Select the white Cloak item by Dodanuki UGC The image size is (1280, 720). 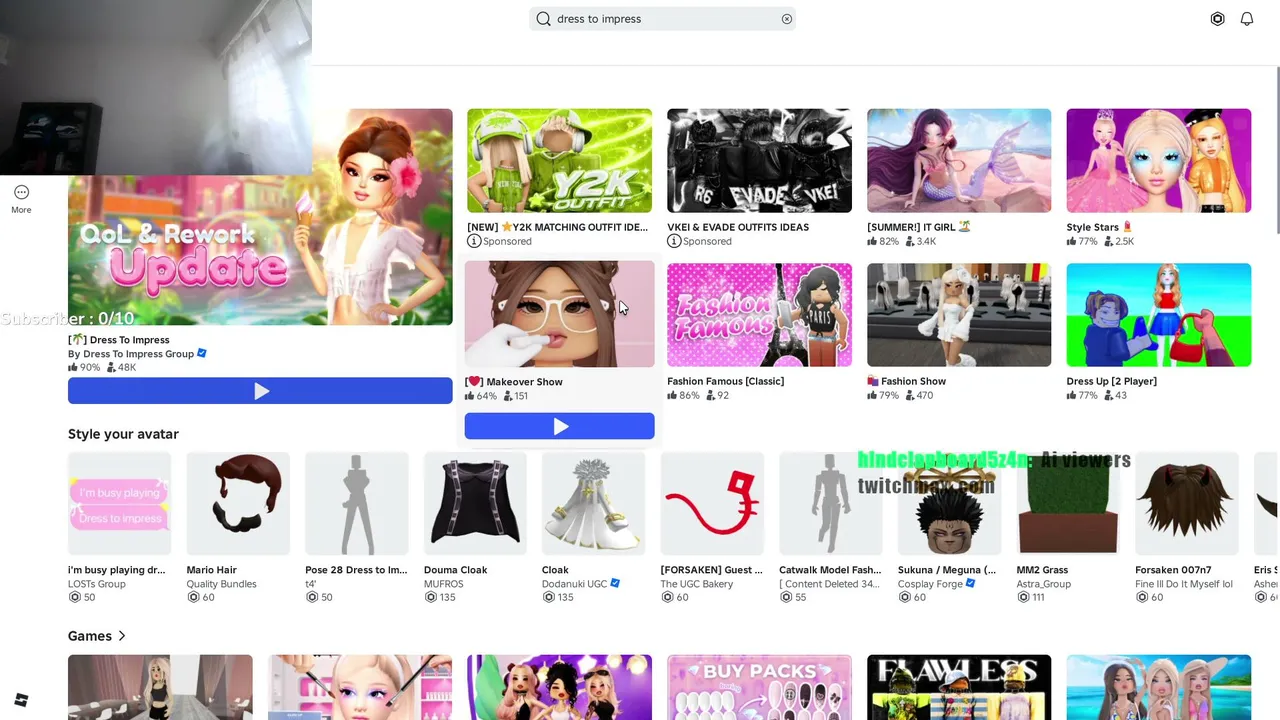(594, 504)
